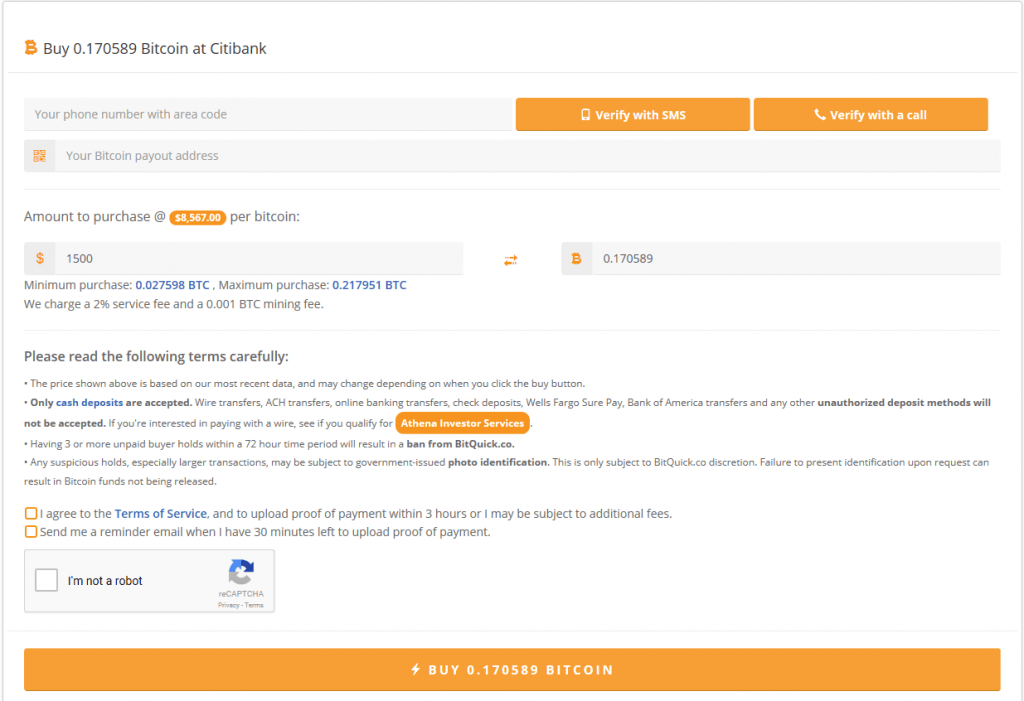
Task: Open the Terms of Service link
Action: pos(160,513)
